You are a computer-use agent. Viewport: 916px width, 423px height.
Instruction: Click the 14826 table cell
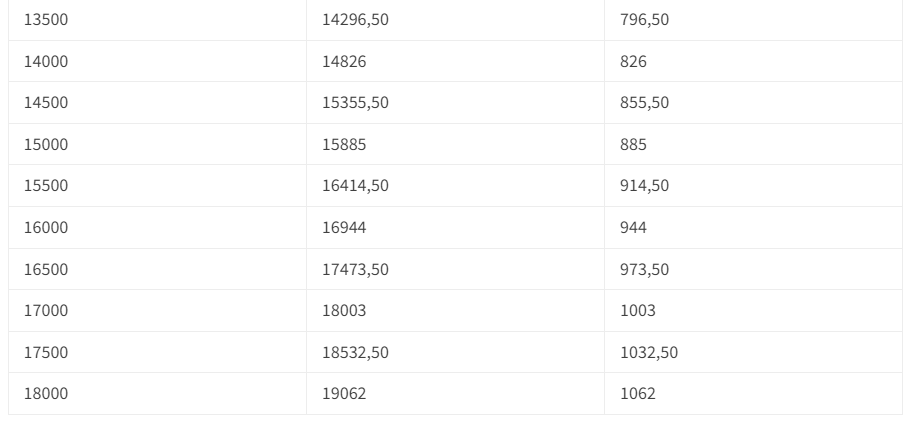click(x=344, y=62)
